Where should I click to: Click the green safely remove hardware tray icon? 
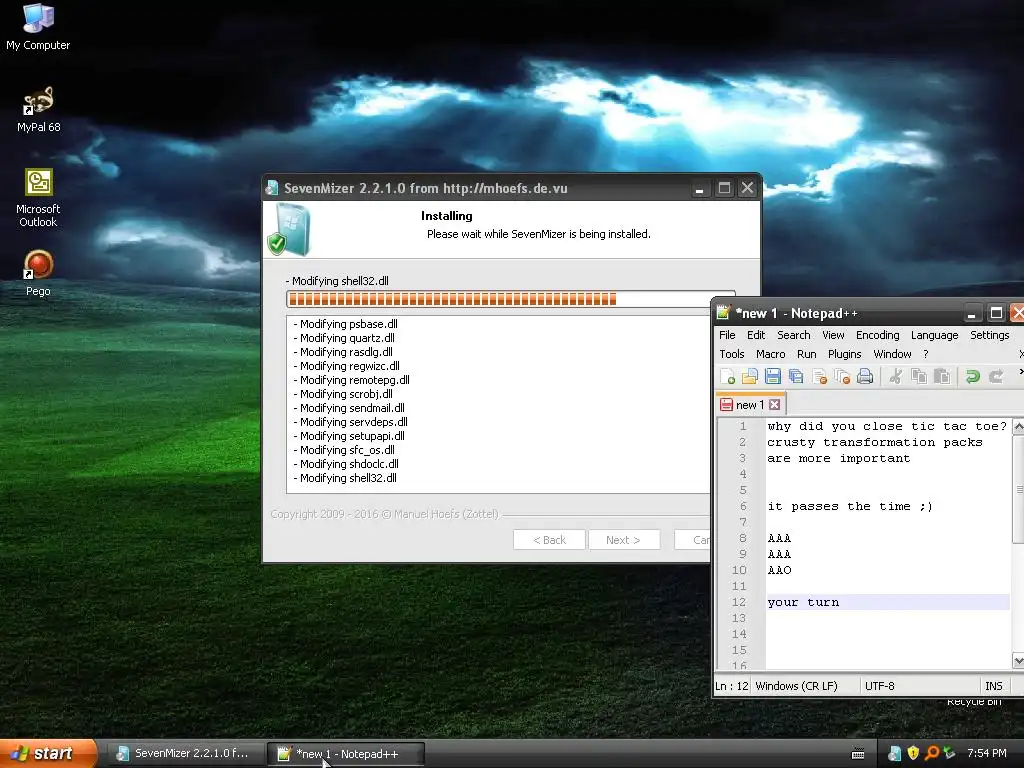point(950,754)
